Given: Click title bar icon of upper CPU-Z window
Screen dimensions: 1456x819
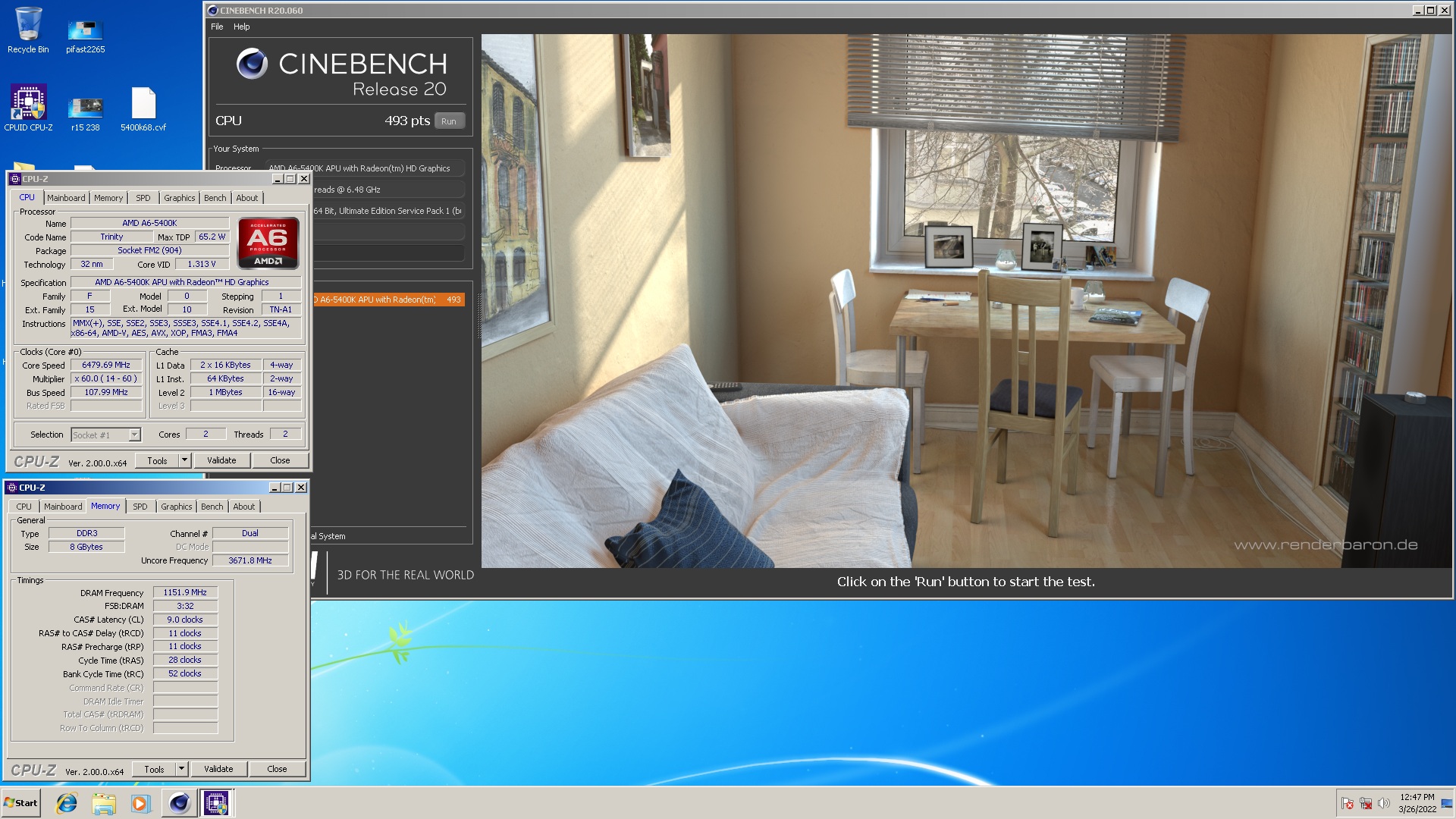Looking at the screenshot, I should 15,179.
